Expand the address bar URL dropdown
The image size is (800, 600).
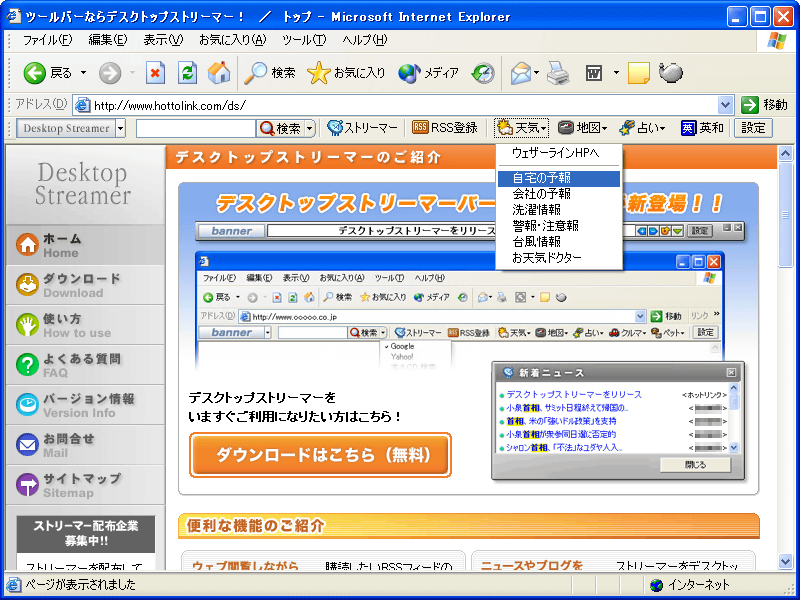(x=725, y=106)
